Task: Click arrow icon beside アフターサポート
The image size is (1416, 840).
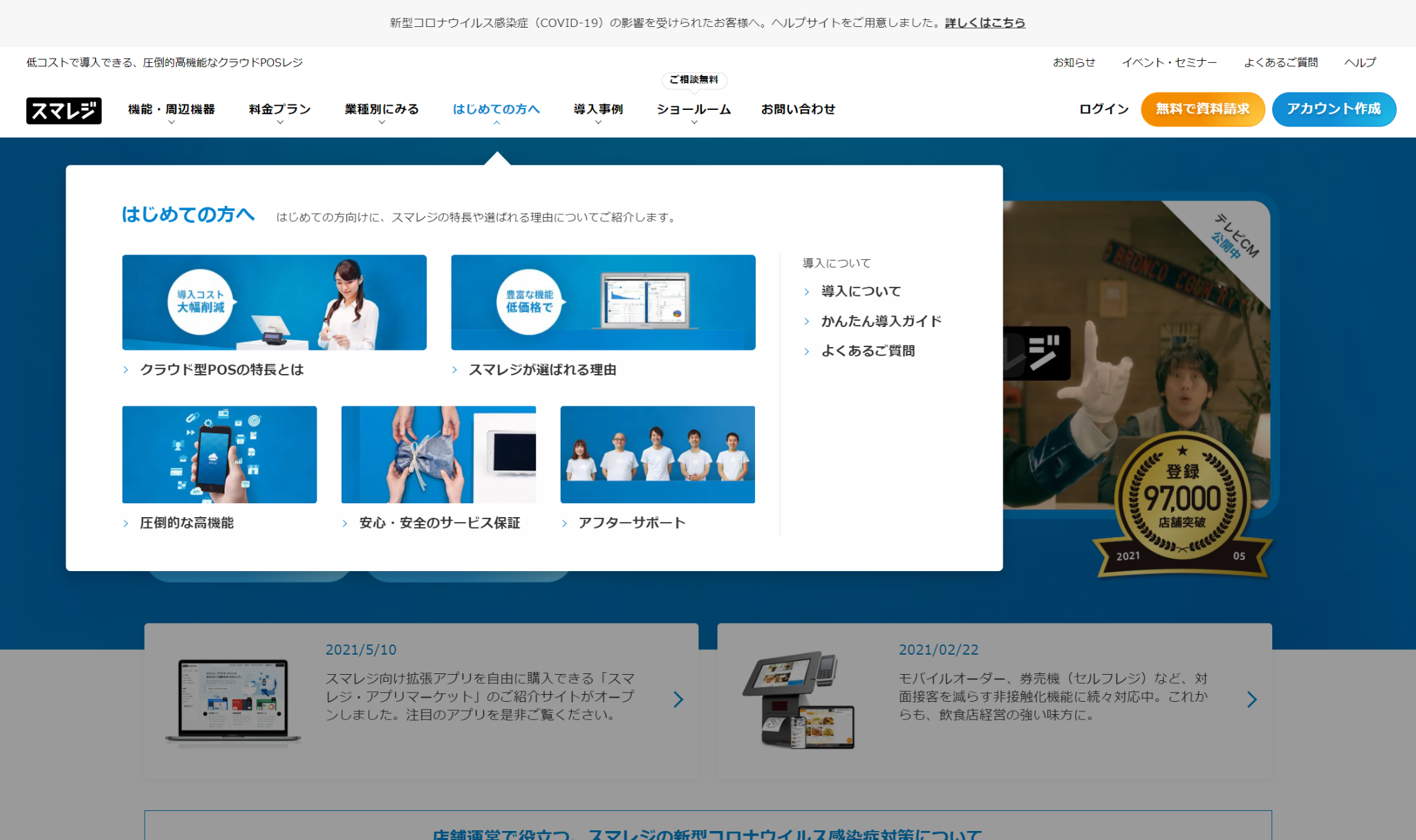Action: [564, 523]
